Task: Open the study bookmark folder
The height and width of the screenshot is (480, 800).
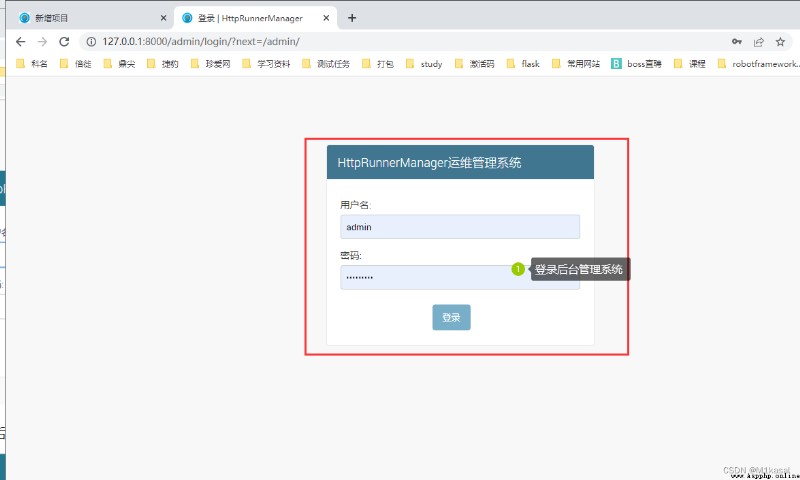Action: (424, 64)
